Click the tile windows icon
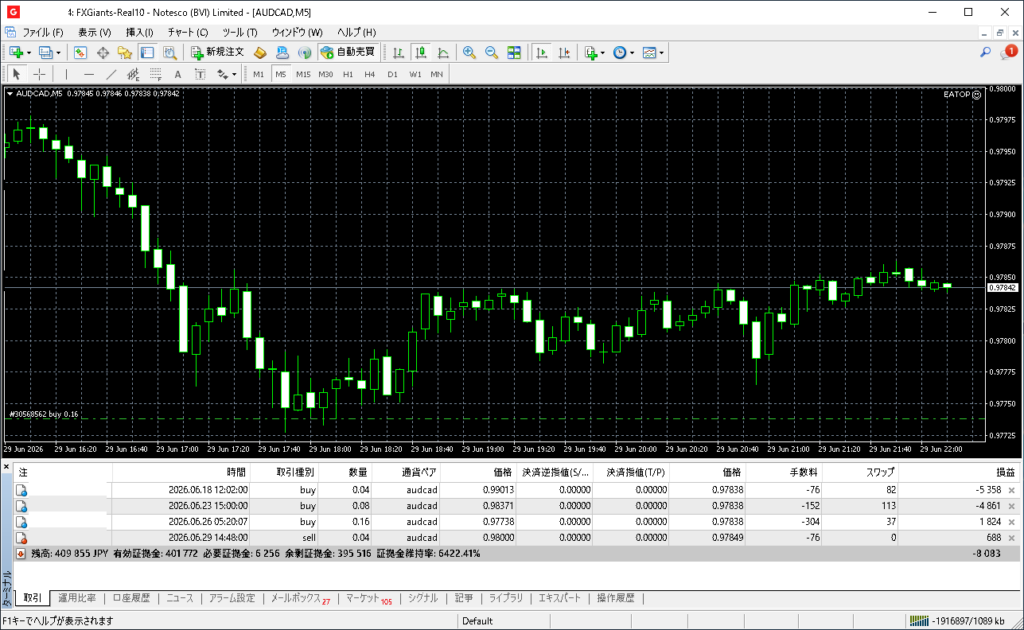This screenshot has width=1024, height=630. [514, 53]
